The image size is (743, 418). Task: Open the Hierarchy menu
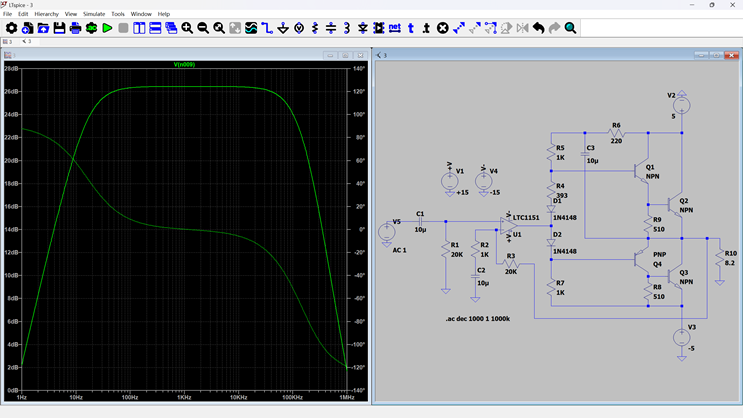pos(46,14)
